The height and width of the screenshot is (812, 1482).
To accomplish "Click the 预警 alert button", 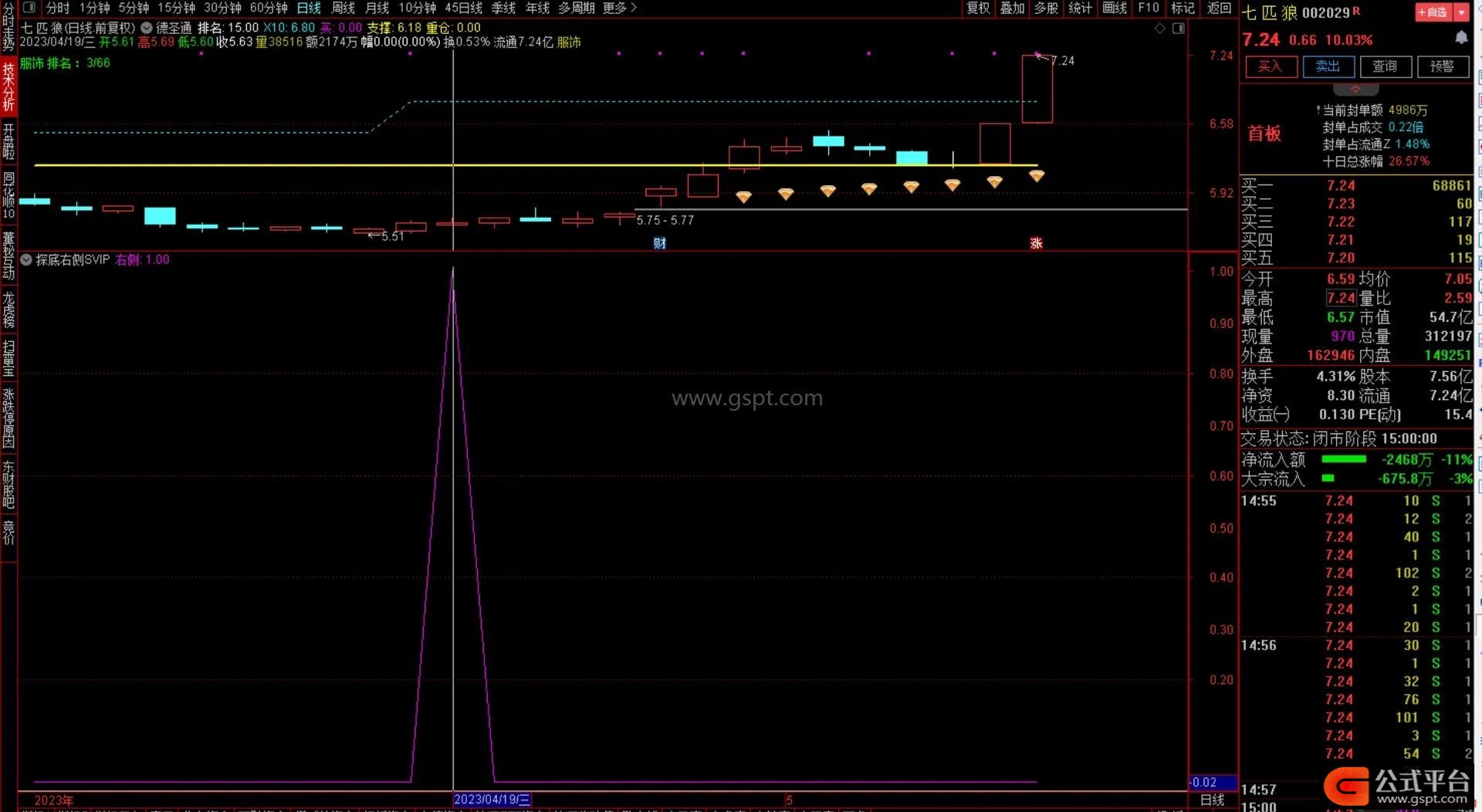I will pos(1442,66).
